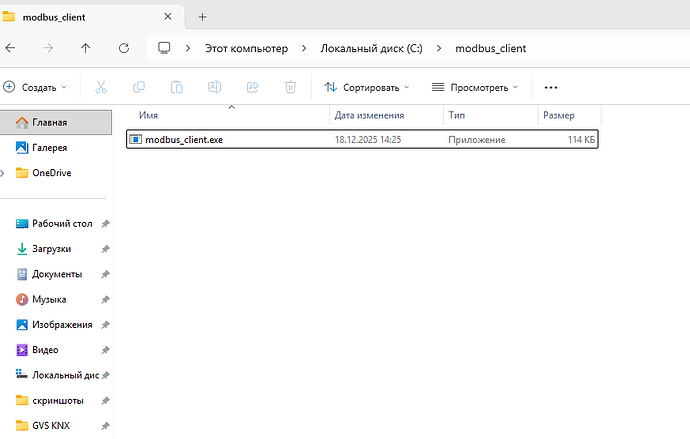690x439 pixels.
Task: Click the Delete trash bin icon
Action: click(x=290, y=87)
